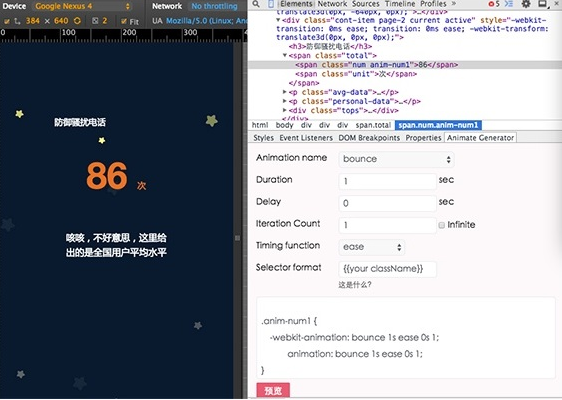Show more DevTools panels chevron

453,4
